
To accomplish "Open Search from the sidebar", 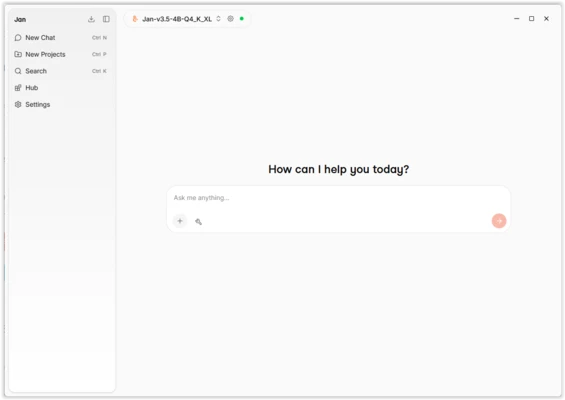I will point(61,71).
